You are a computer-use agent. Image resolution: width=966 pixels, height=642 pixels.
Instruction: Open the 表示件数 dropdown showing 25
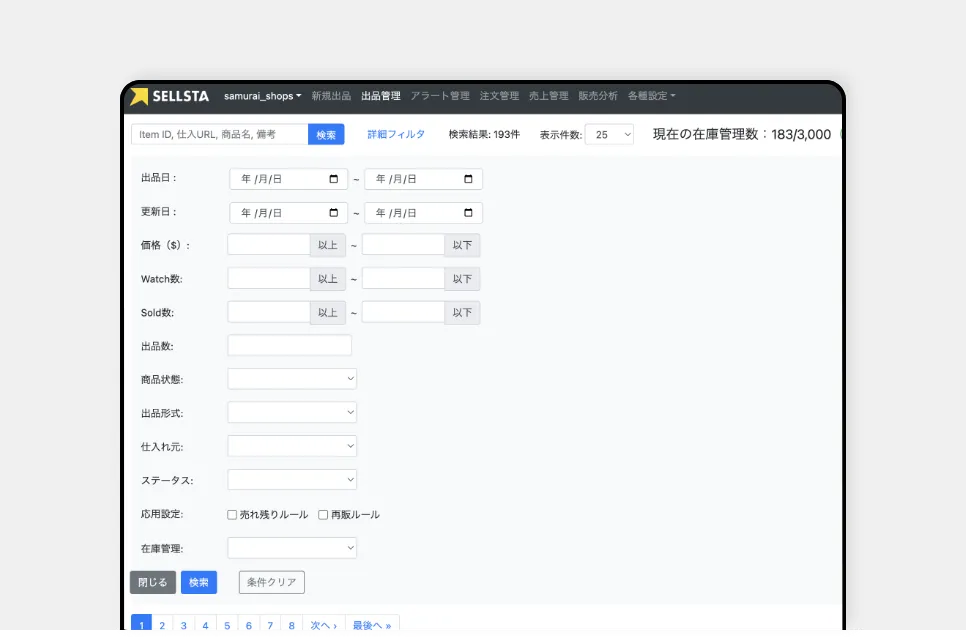(x=608, y=134)
